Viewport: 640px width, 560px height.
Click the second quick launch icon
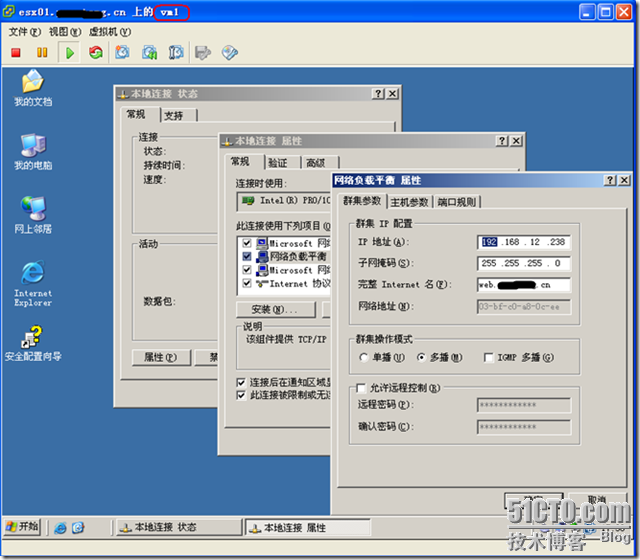78,528
